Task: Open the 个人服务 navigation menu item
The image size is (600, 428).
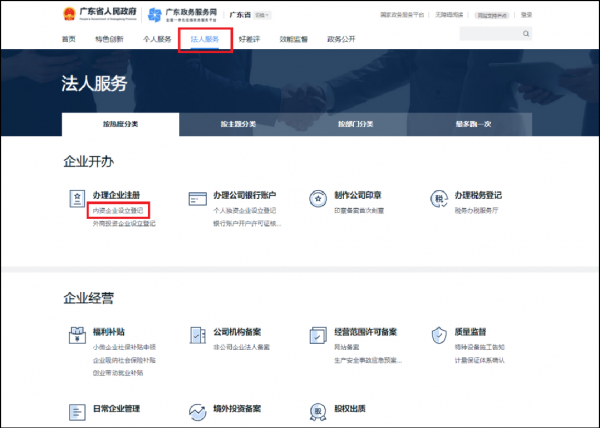Action: coord(156,39)
